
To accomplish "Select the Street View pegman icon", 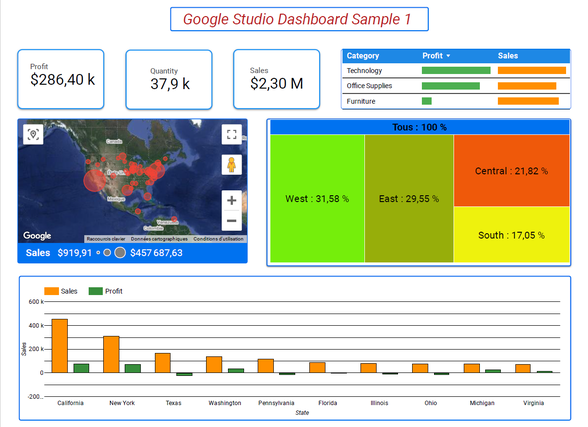I will 231,165.
